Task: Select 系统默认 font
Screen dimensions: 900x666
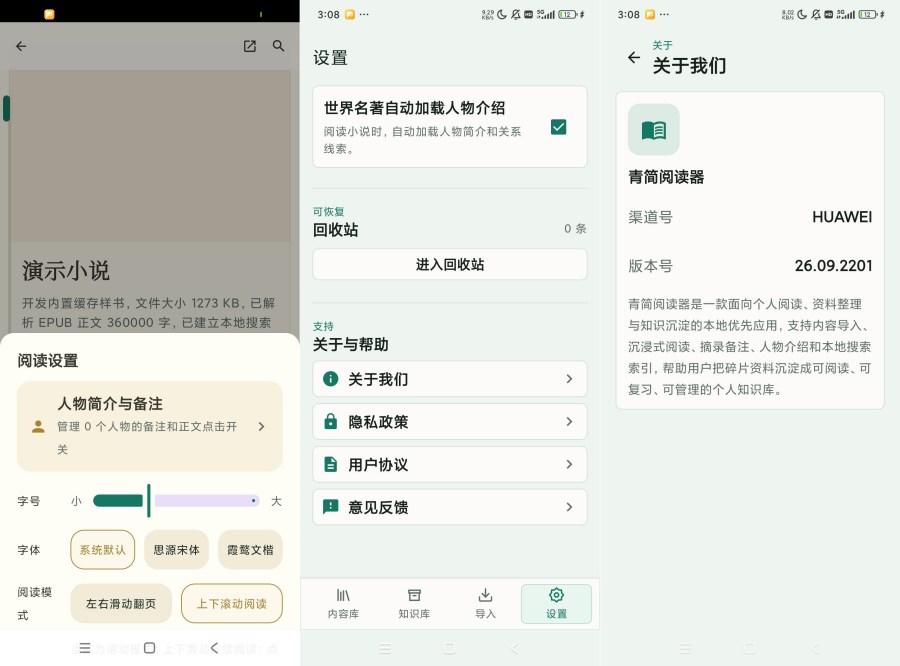Action: click(x=103, y=549)
